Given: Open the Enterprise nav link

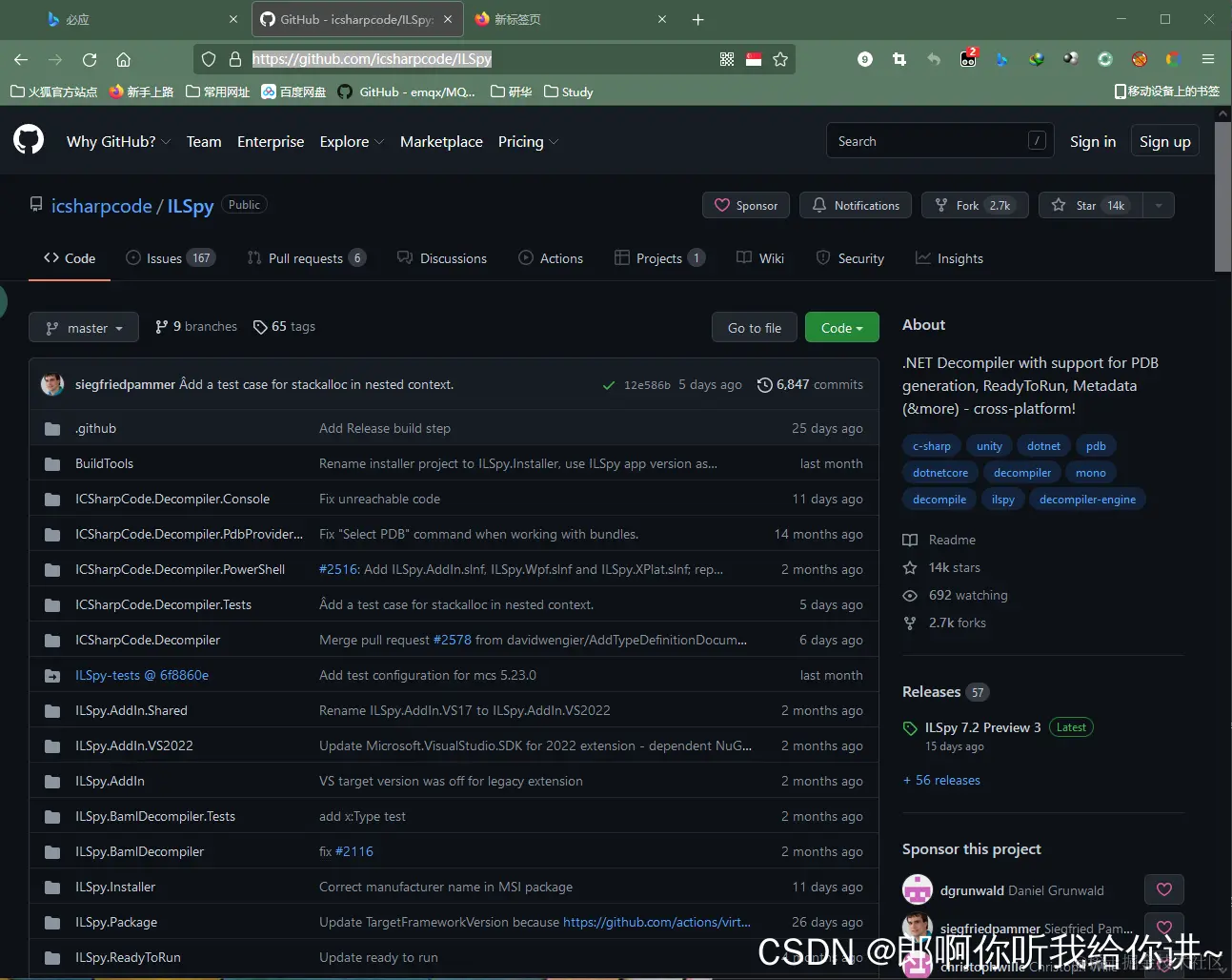Looking at the screenshot, I should click(x=271, y=141).
